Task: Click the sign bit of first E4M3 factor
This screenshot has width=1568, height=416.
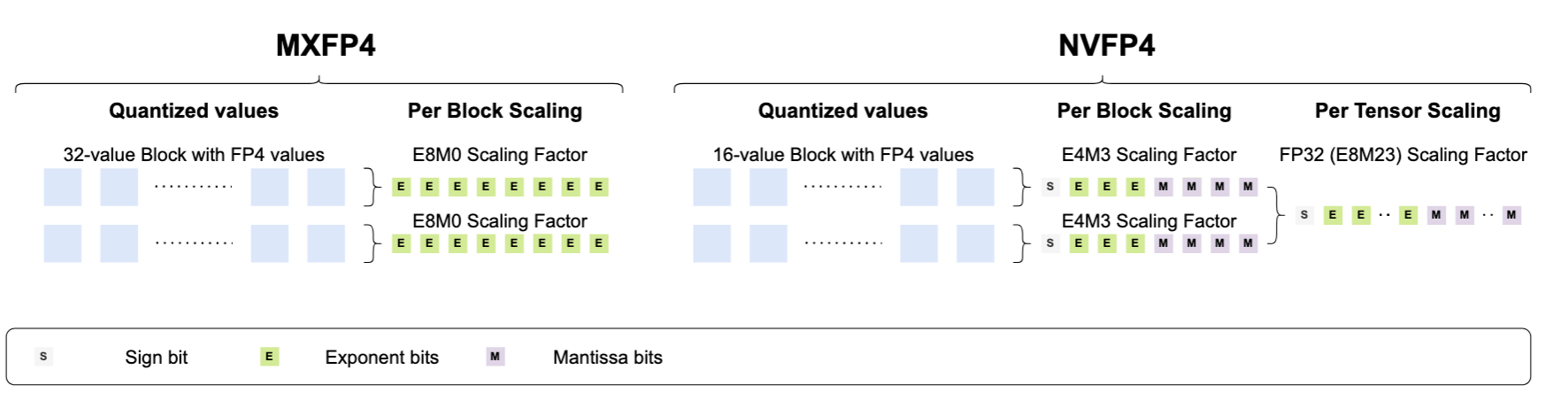Action: [x=1050, y=187]
